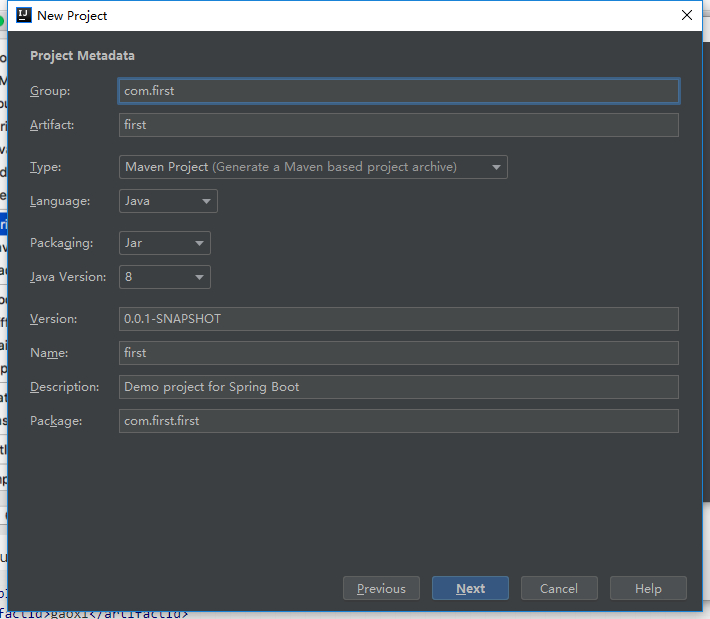Edit the Description field text
The height and width of the screenshot is (619, 710).
(x=398, y=387)
